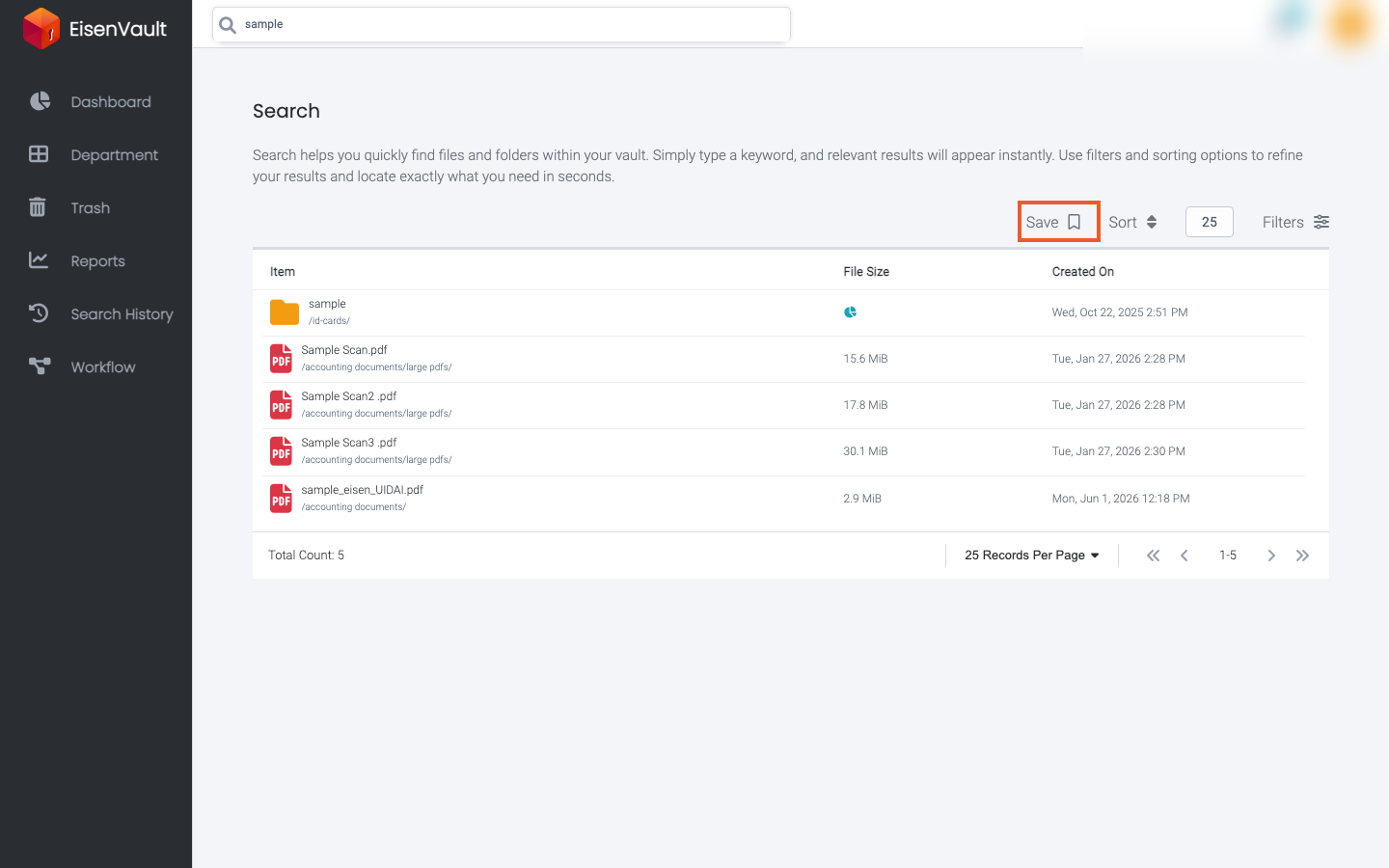The height and width of the screenshot is (868, 1389).
Task: Click the 2.9 MiB size value
Action: pyautogui.click(x=862, y=499)
